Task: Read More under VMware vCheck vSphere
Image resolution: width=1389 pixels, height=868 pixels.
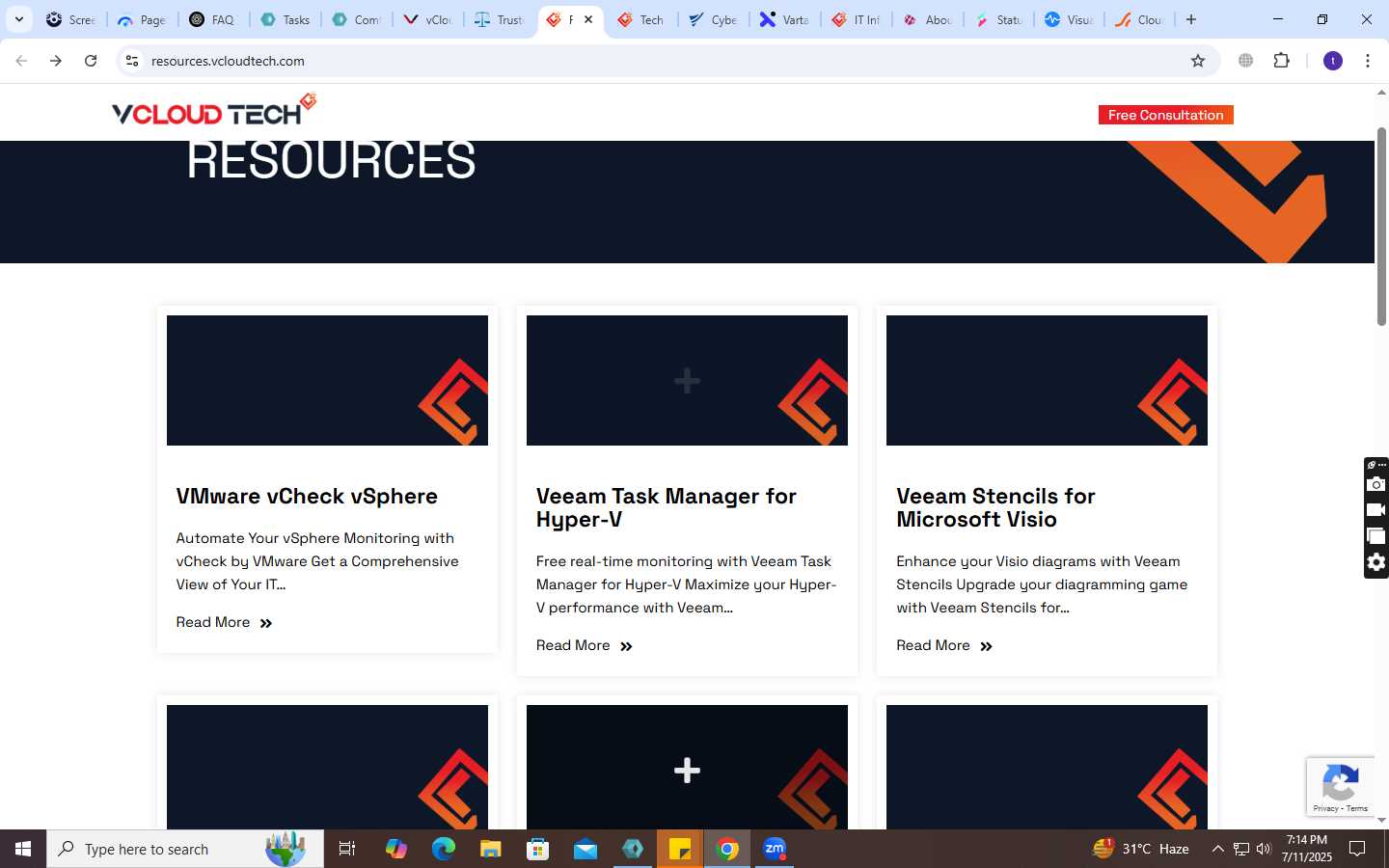Action: click(224, 622)
